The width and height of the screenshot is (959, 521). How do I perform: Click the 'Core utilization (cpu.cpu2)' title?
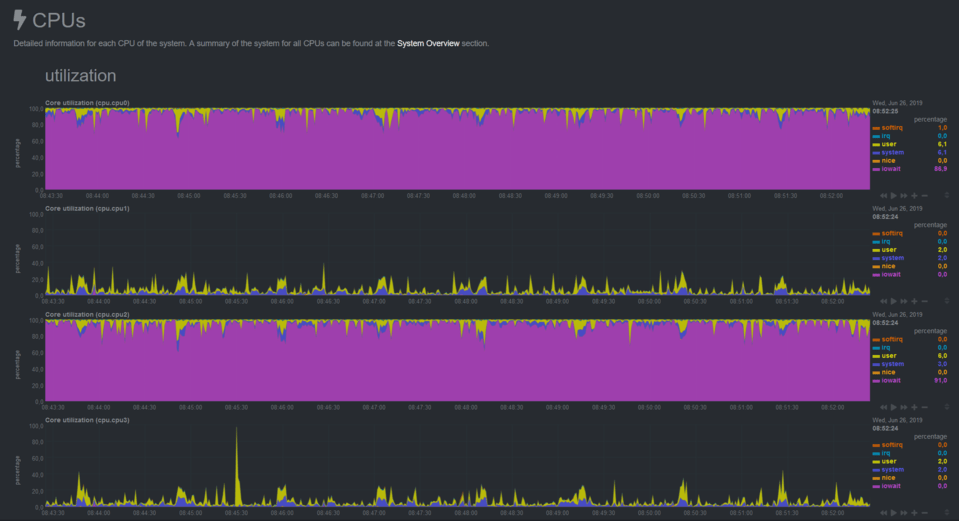pos(87,314)
